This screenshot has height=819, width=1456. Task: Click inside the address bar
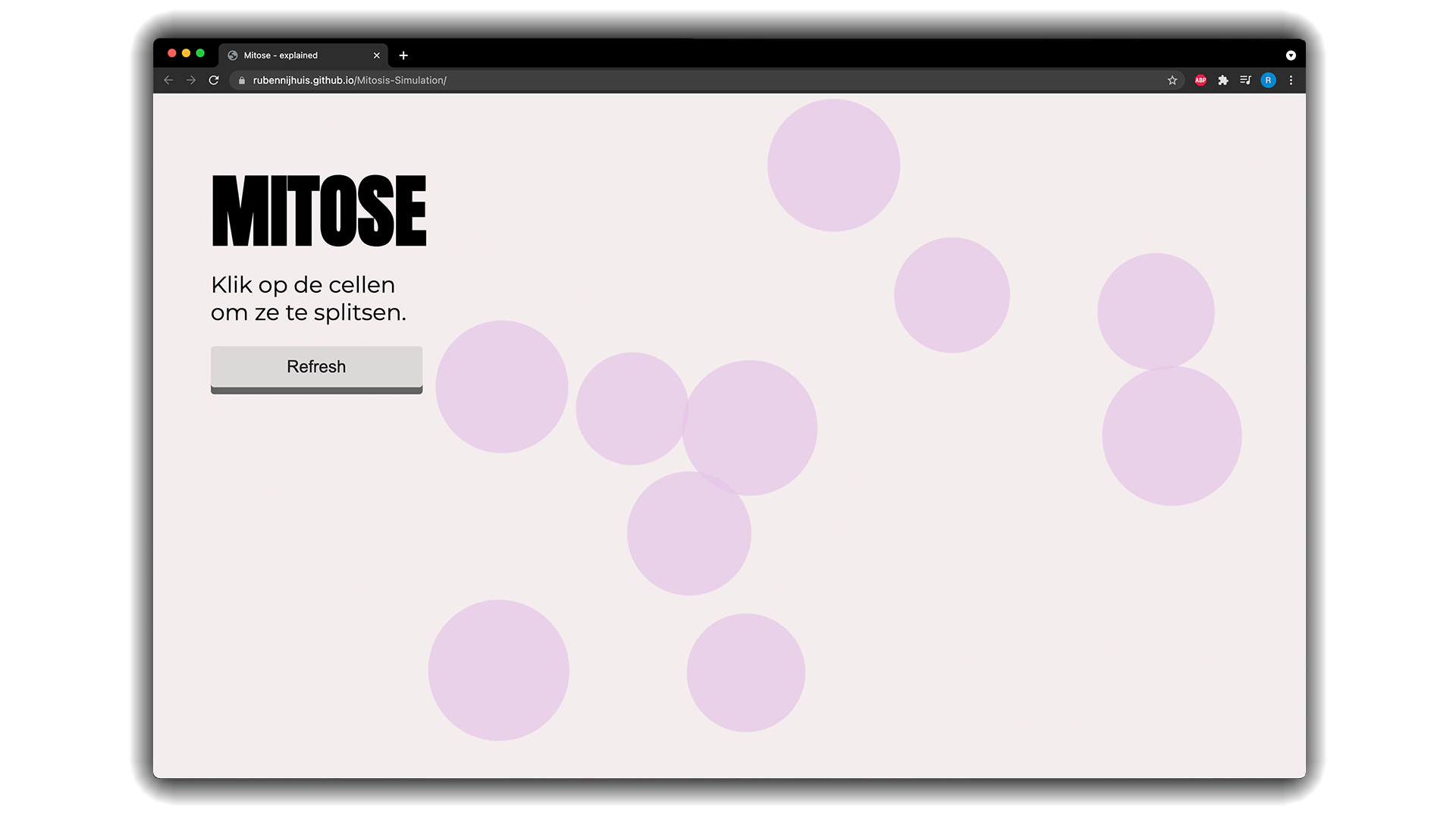tap(531, 80)
